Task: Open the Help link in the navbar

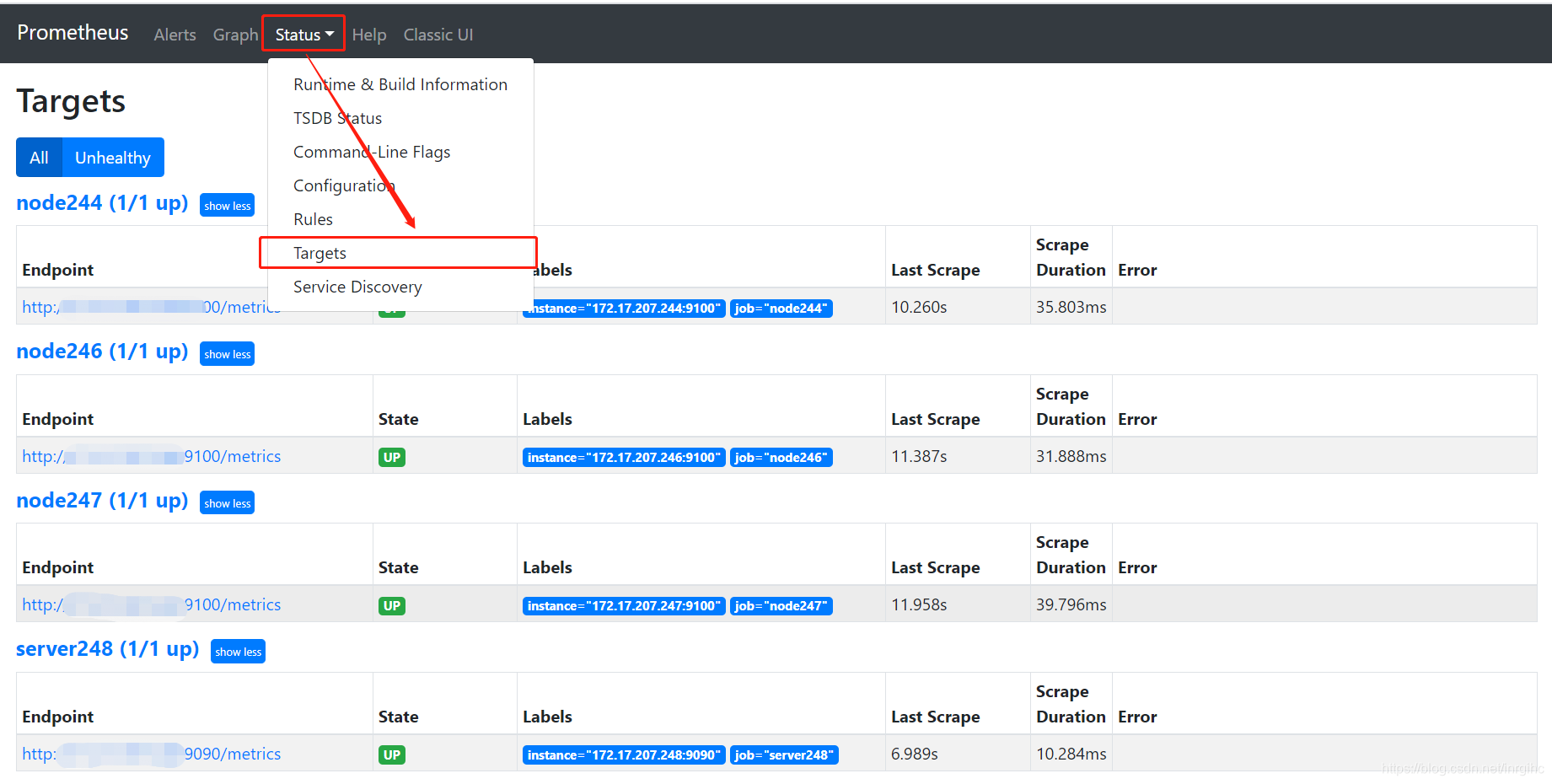Action: pyautogui.click(x=369, y=35)
